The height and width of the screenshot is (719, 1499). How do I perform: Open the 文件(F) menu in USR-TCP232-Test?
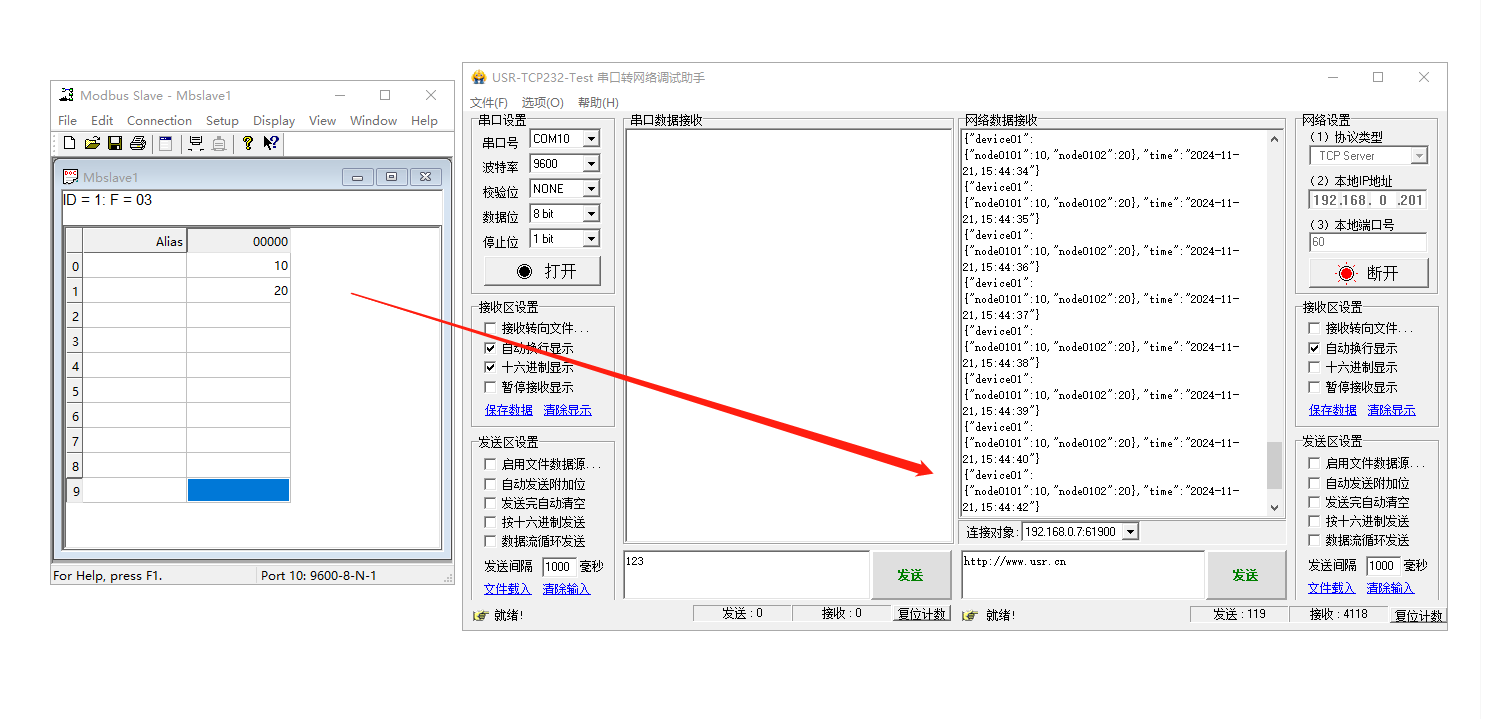coord(489,102)
